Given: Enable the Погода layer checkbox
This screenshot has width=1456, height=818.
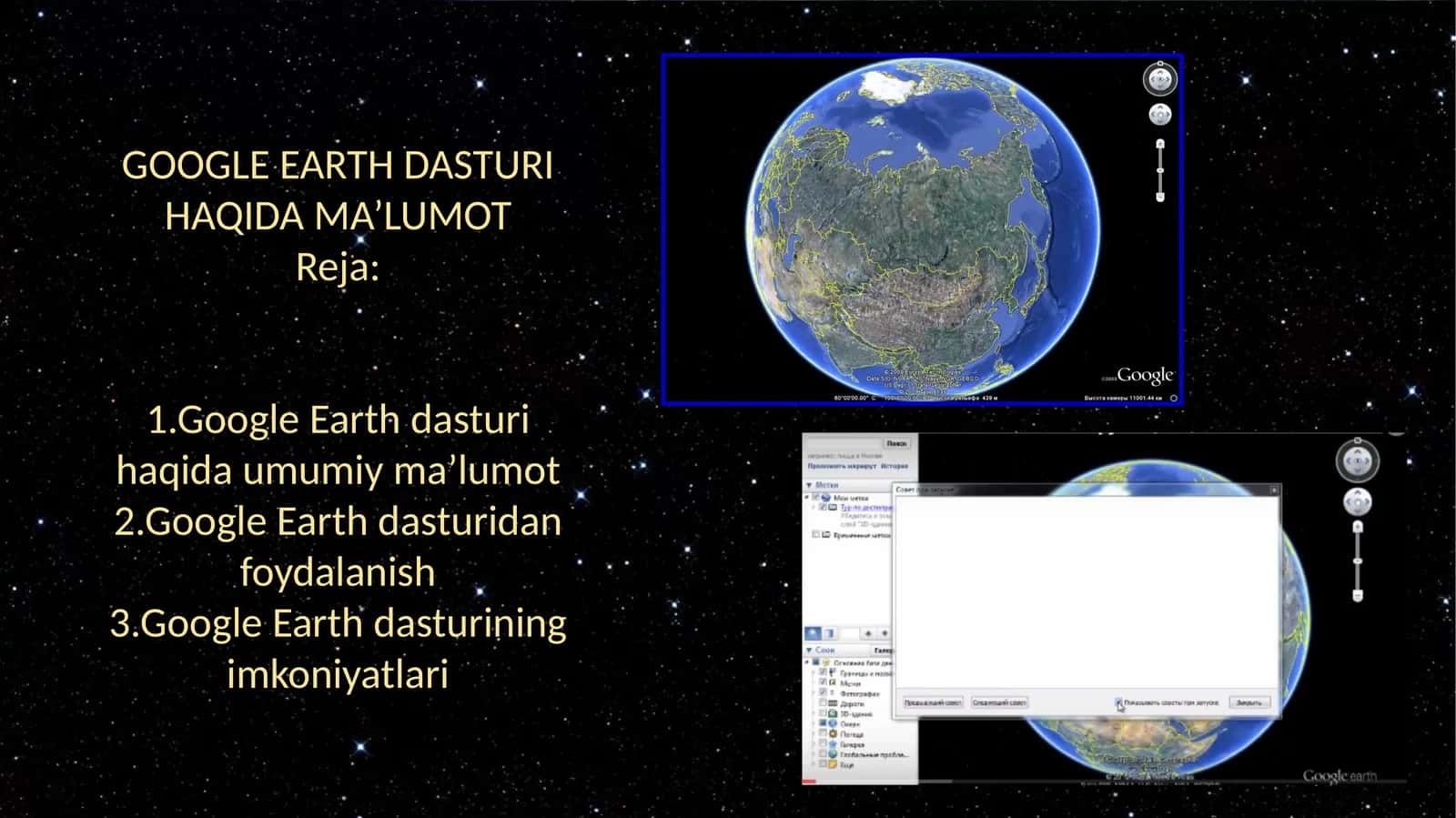Looking at the screenshot, I should tap(823, 733).
